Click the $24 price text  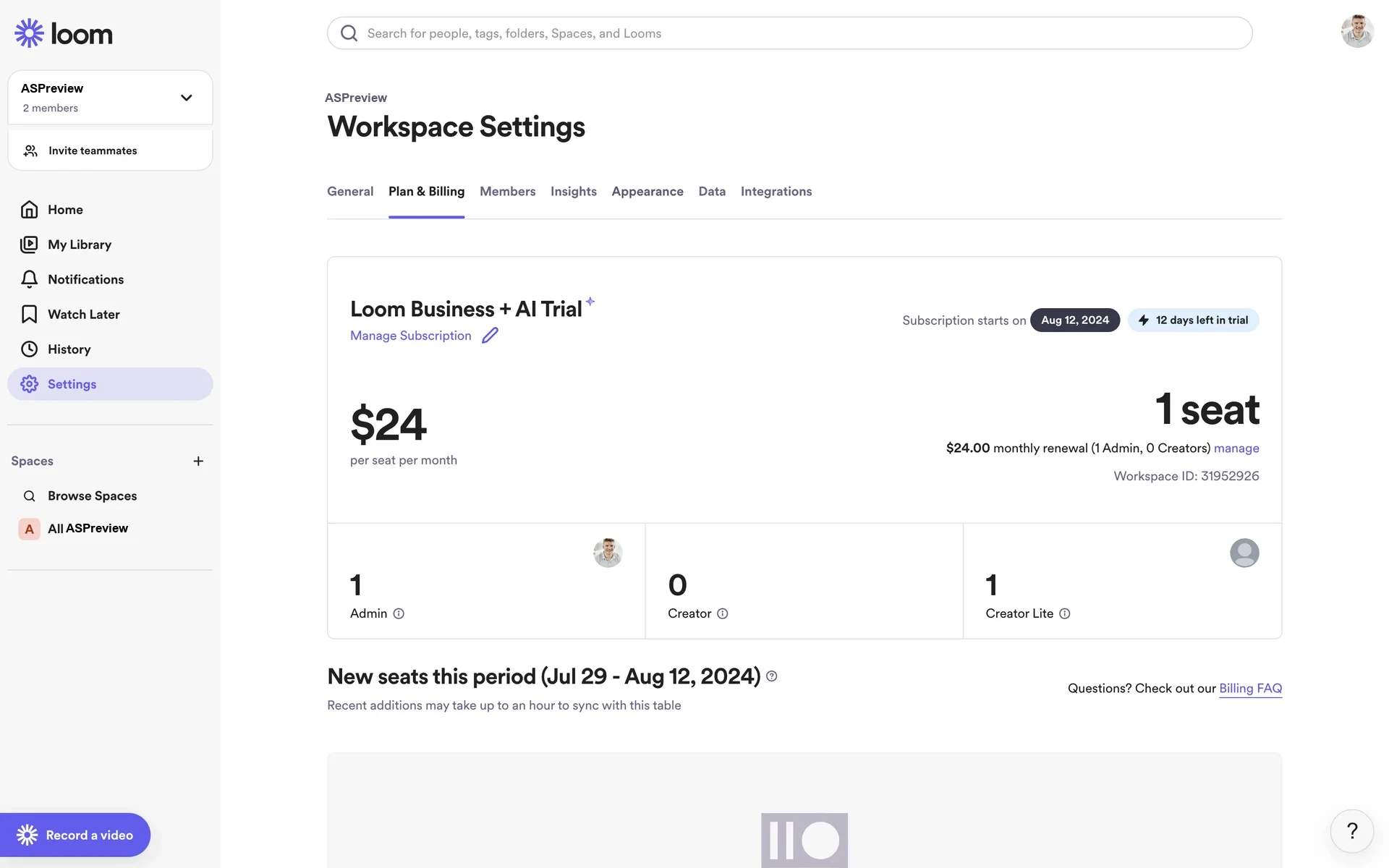click(388, 424)
